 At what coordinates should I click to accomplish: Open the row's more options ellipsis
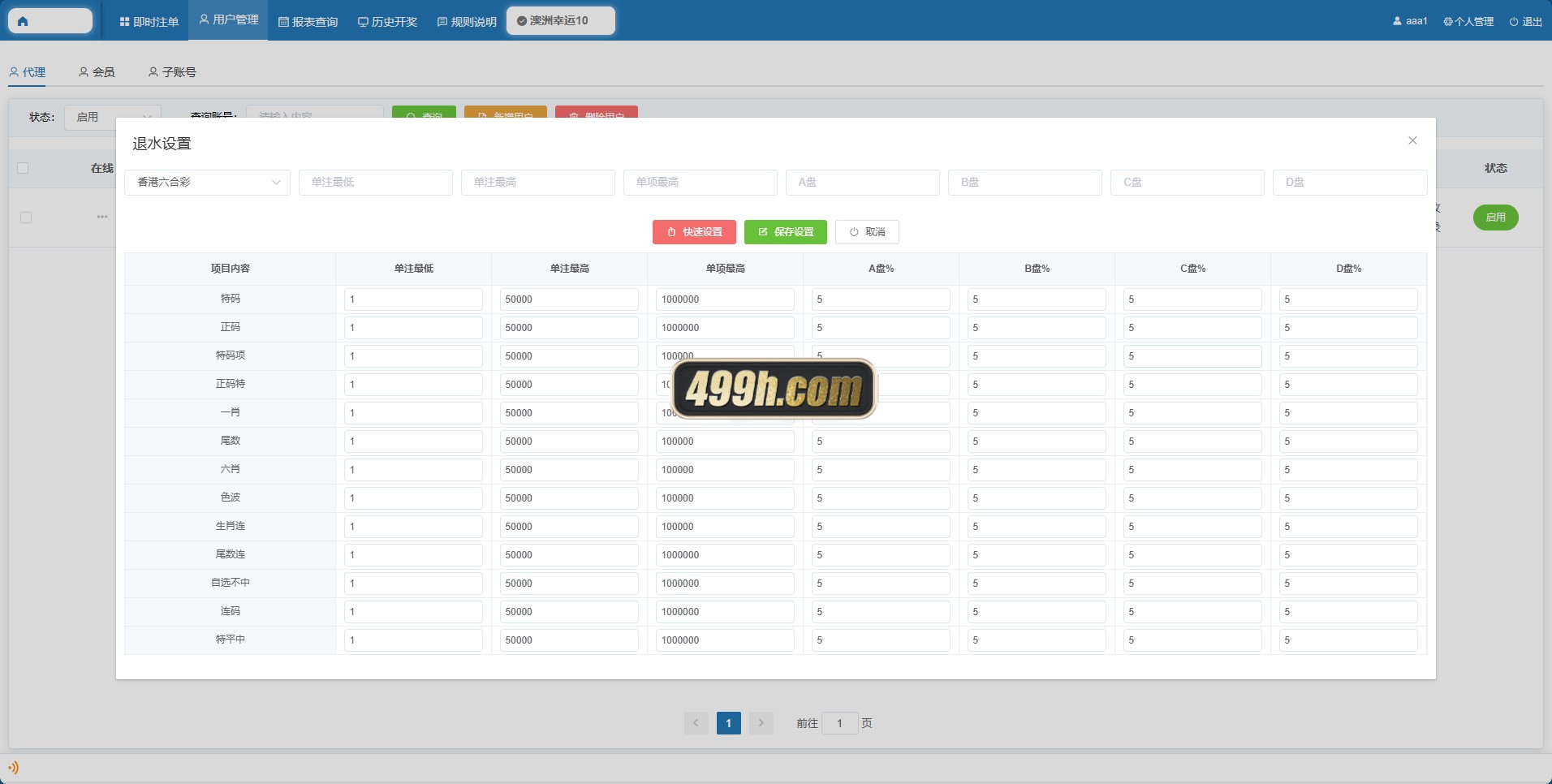[x=102, y=217]
